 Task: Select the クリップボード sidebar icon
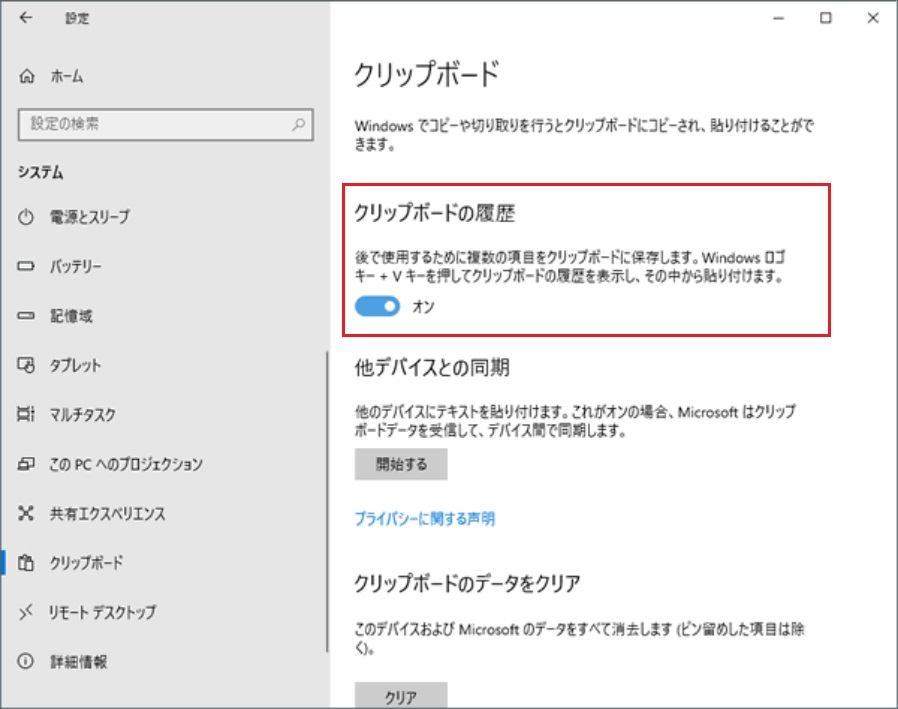point(26,562)
